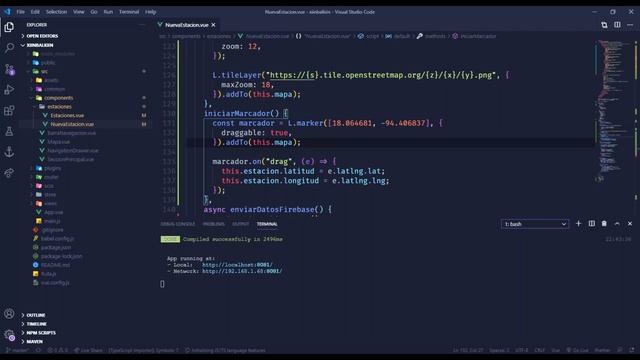This screenshot has height=360, width=640.
Task: Open the Terminal menu
Action: click(x=129, y=12)
